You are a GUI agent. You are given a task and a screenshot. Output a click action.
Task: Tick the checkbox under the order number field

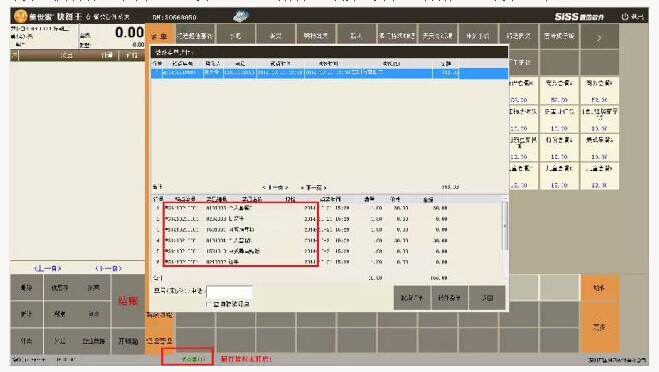(x=209, y=303)
